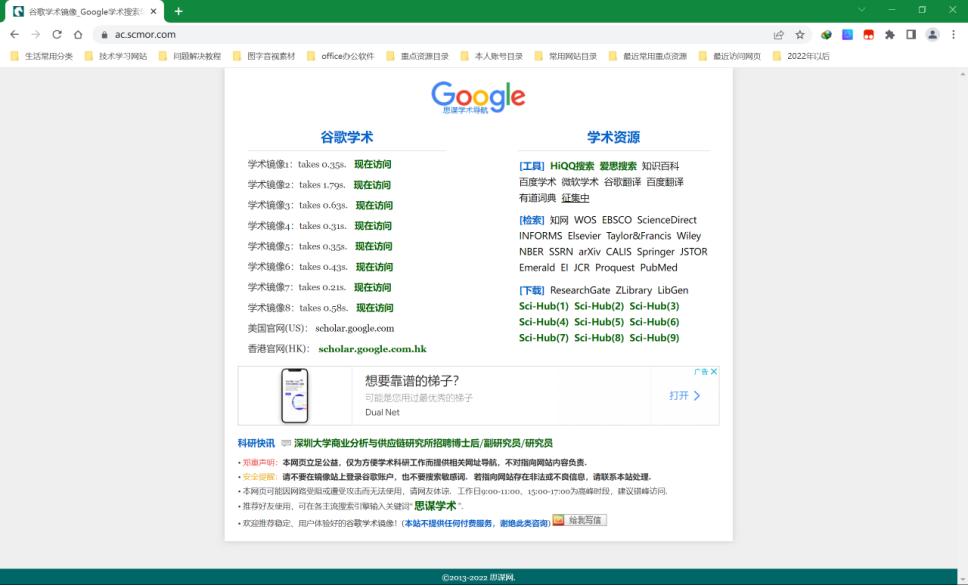968x586 pixels.
Task: Click the share page icon in address bar
Action: pyautogui.click(x=778, y=35)
